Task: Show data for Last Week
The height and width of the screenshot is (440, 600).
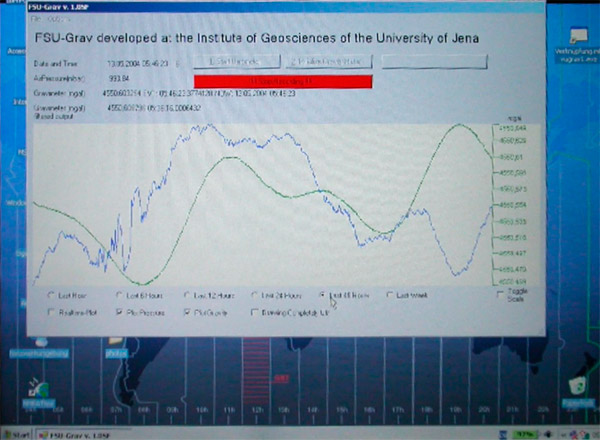Action: click(x=389, y=296)
